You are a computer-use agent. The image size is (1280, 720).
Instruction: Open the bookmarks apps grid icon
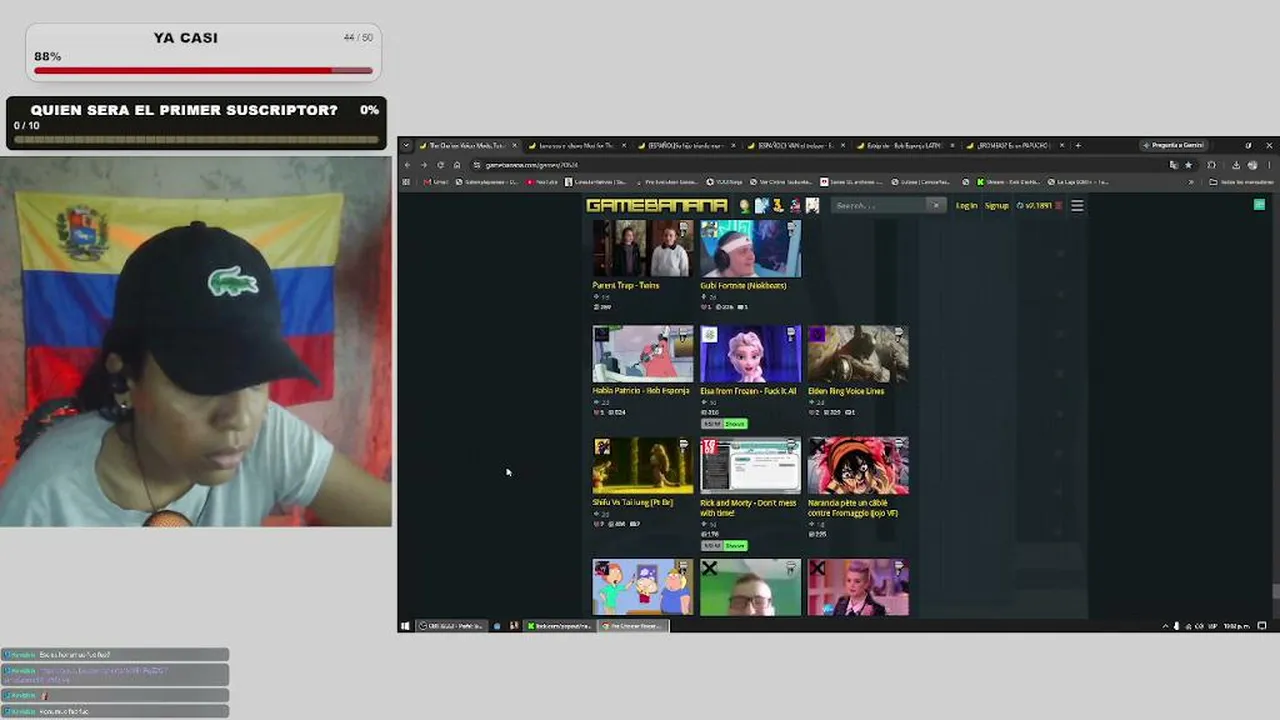(x=405, y=182)
